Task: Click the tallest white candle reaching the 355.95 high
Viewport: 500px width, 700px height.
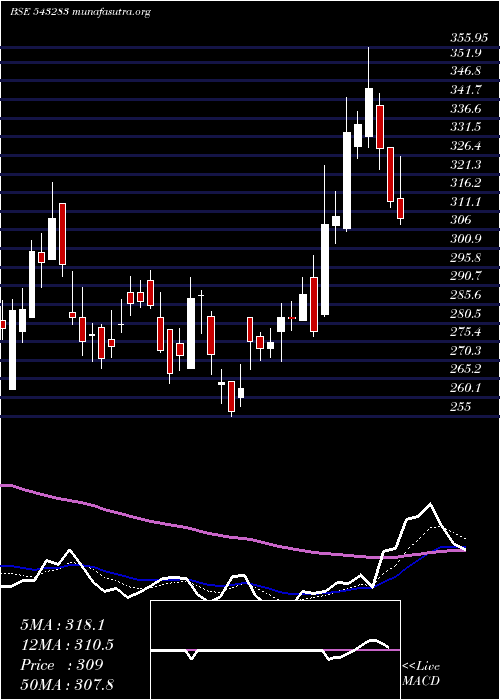Action: click(x=369, y=112)
